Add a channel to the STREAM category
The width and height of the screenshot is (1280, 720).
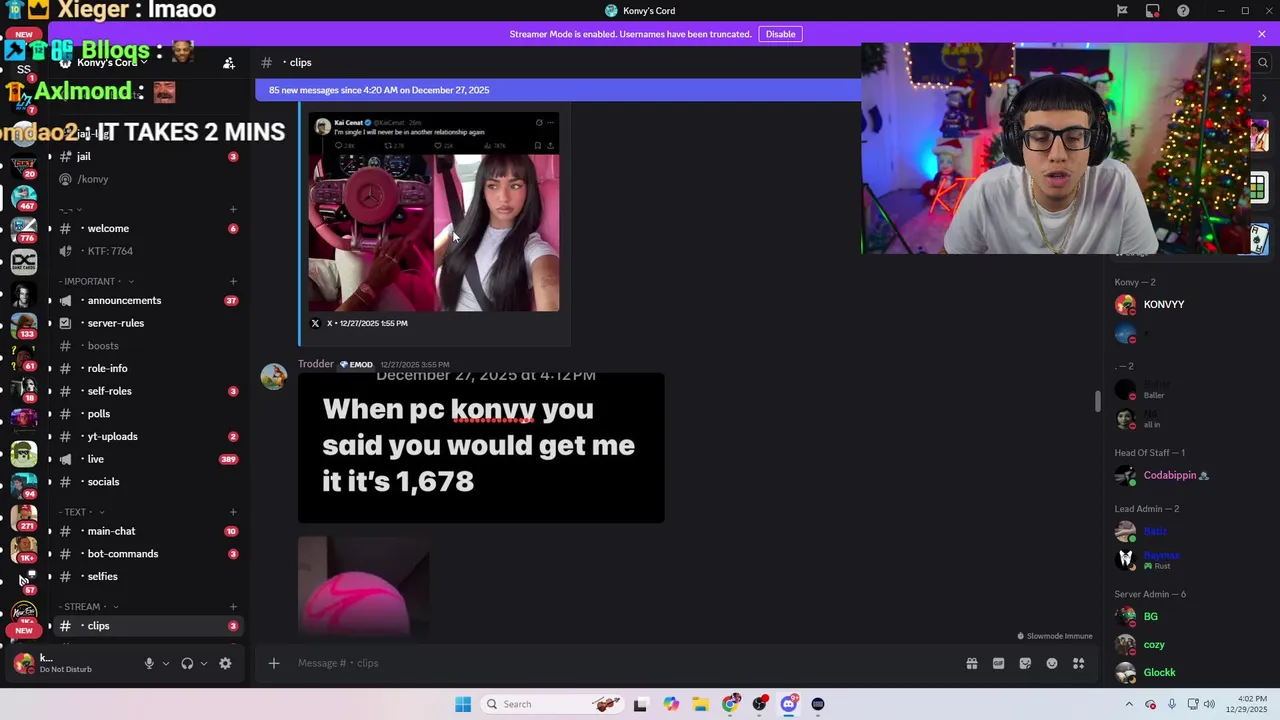233,607
